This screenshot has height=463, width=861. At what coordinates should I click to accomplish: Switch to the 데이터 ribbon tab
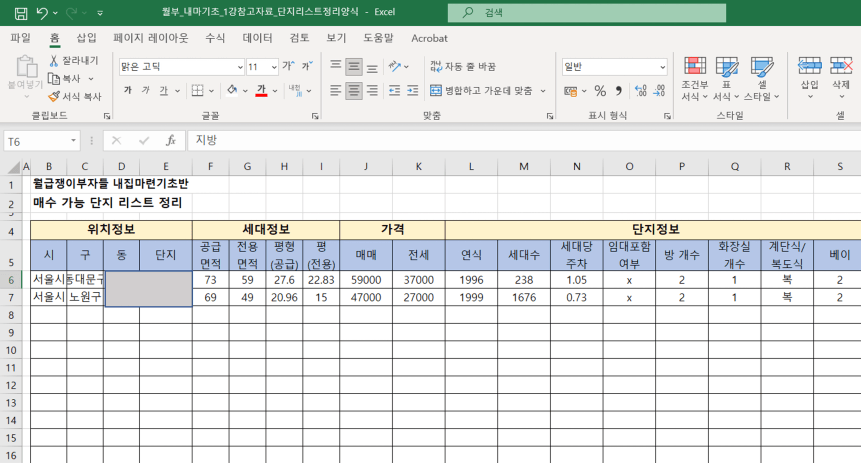click(257, 38)
